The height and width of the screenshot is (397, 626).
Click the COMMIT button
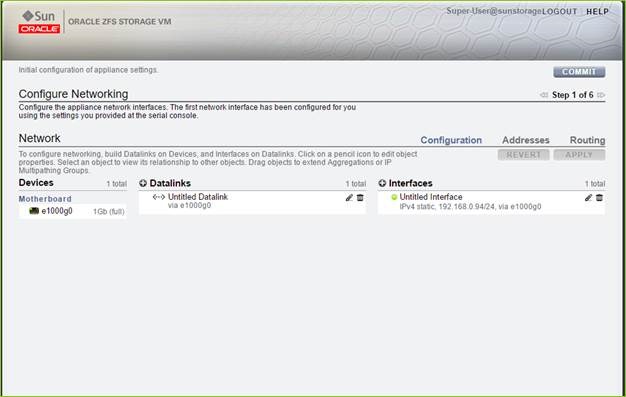coord(579,72)
